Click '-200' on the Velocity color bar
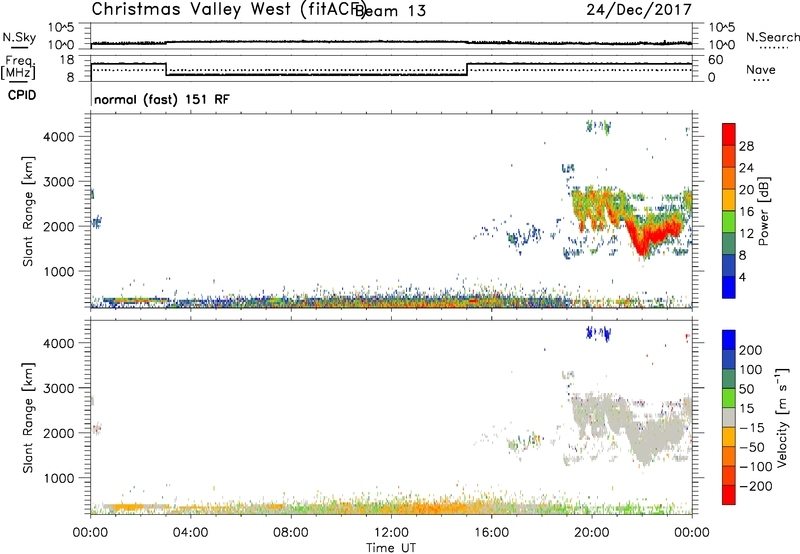 click(x=755, y=486)
